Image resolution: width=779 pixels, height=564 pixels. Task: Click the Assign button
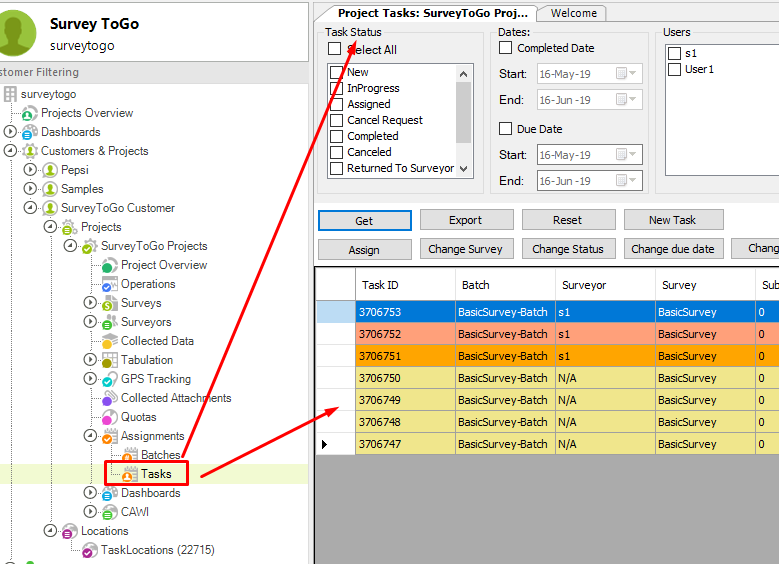364,249
